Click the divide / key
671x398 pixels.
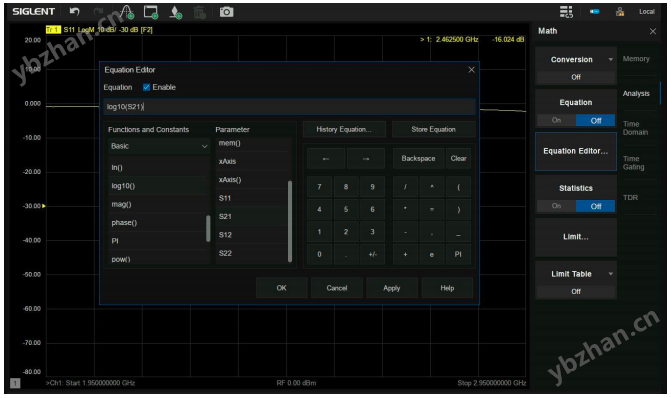point(405,187)
